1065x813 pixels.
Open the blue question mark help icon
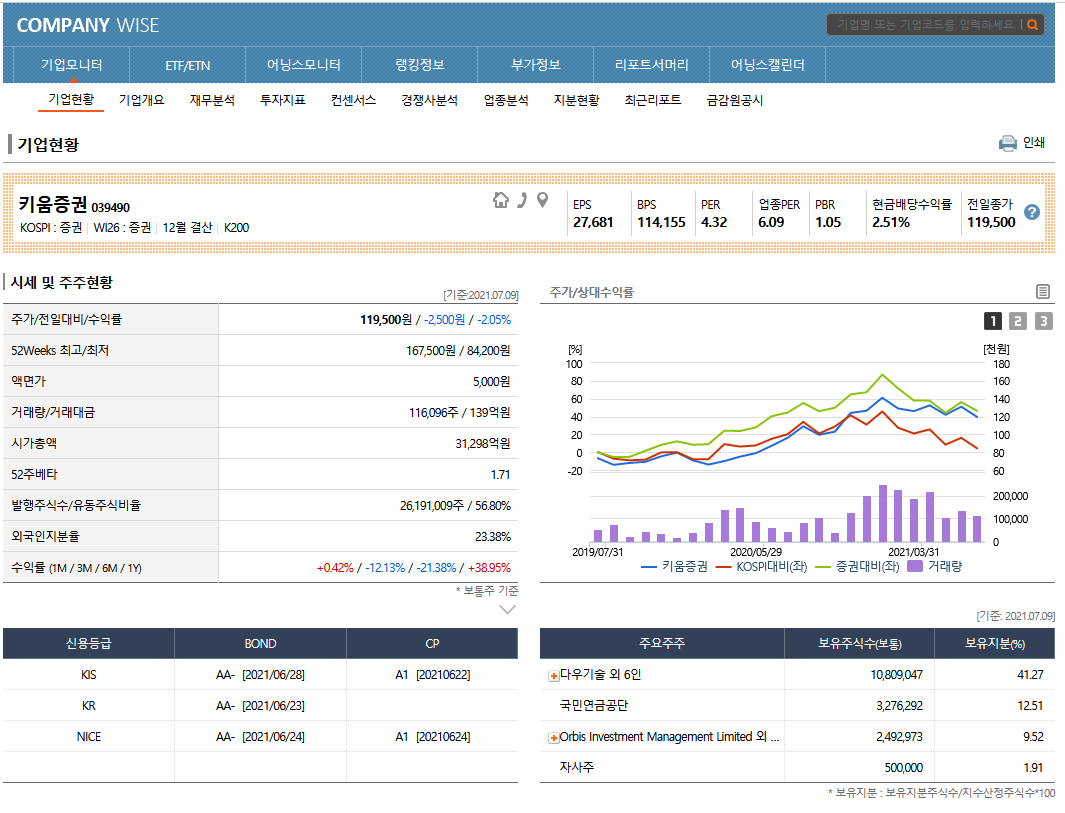tap(1032, 212)
